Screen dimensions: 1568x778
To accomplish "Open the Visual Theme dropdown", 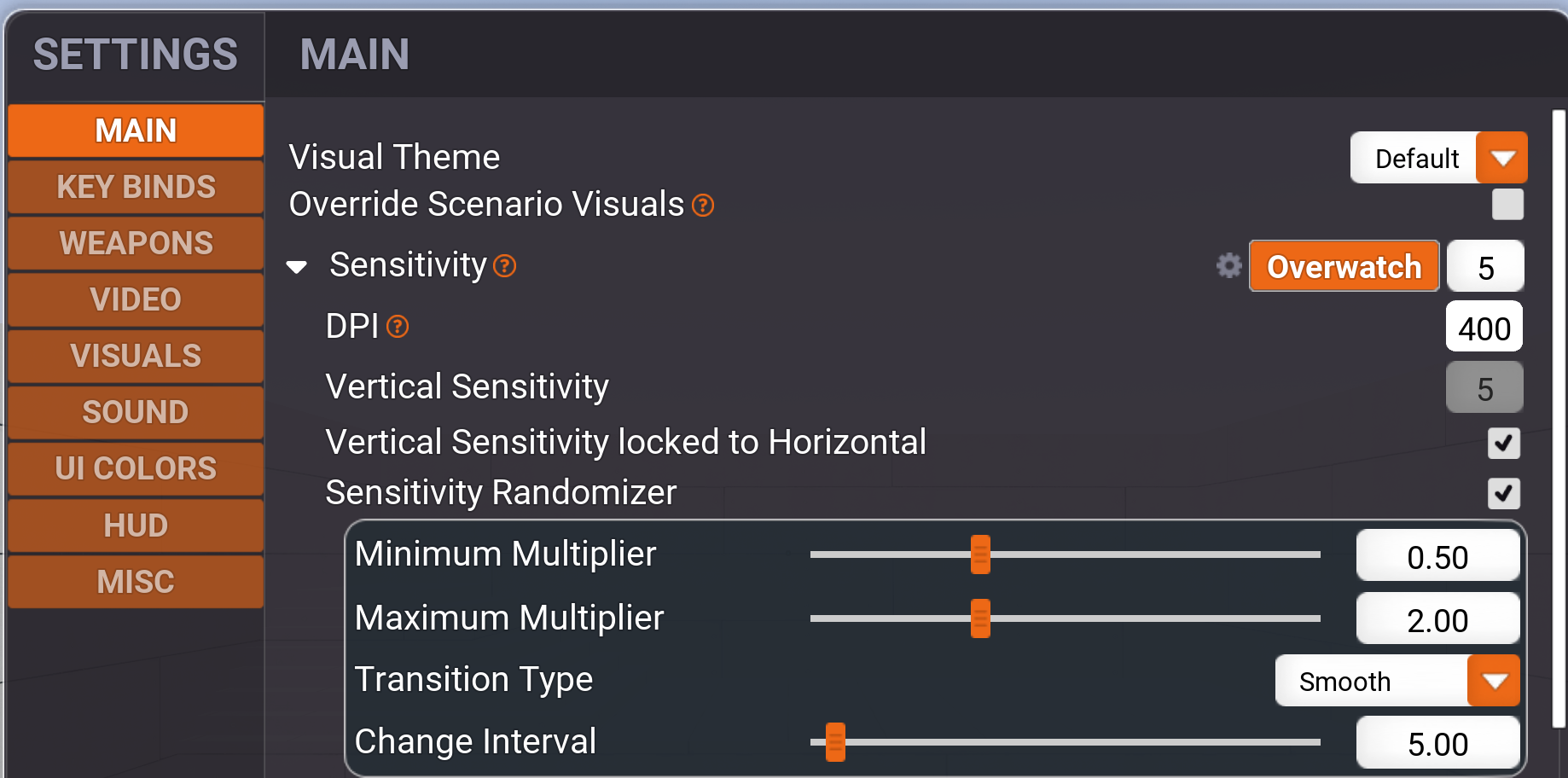I will tap(1501, 158).
